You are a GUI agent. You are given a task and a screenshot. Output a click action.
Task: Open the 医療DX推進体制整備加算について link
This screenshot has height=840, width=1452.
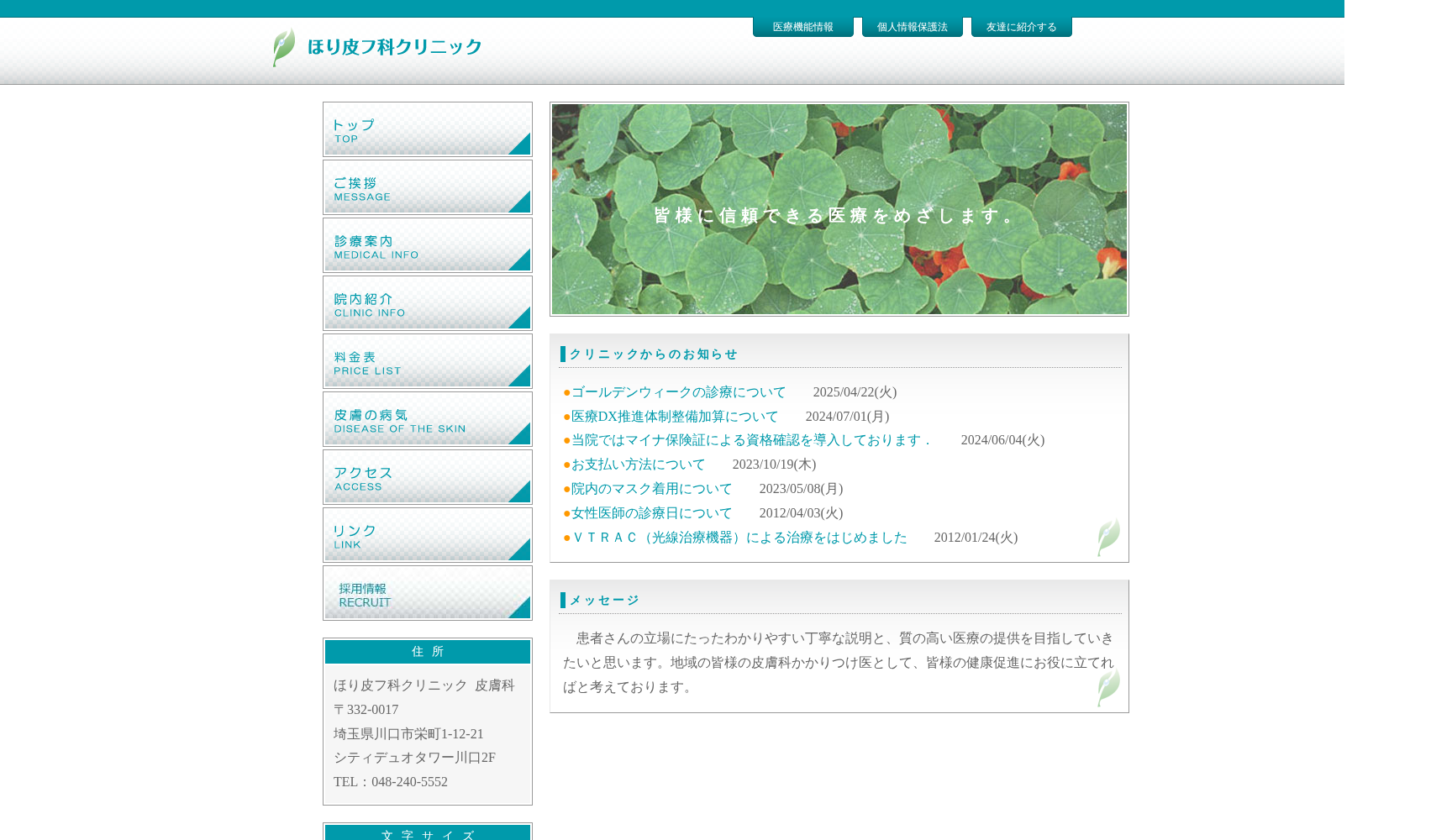click(673, 416)
